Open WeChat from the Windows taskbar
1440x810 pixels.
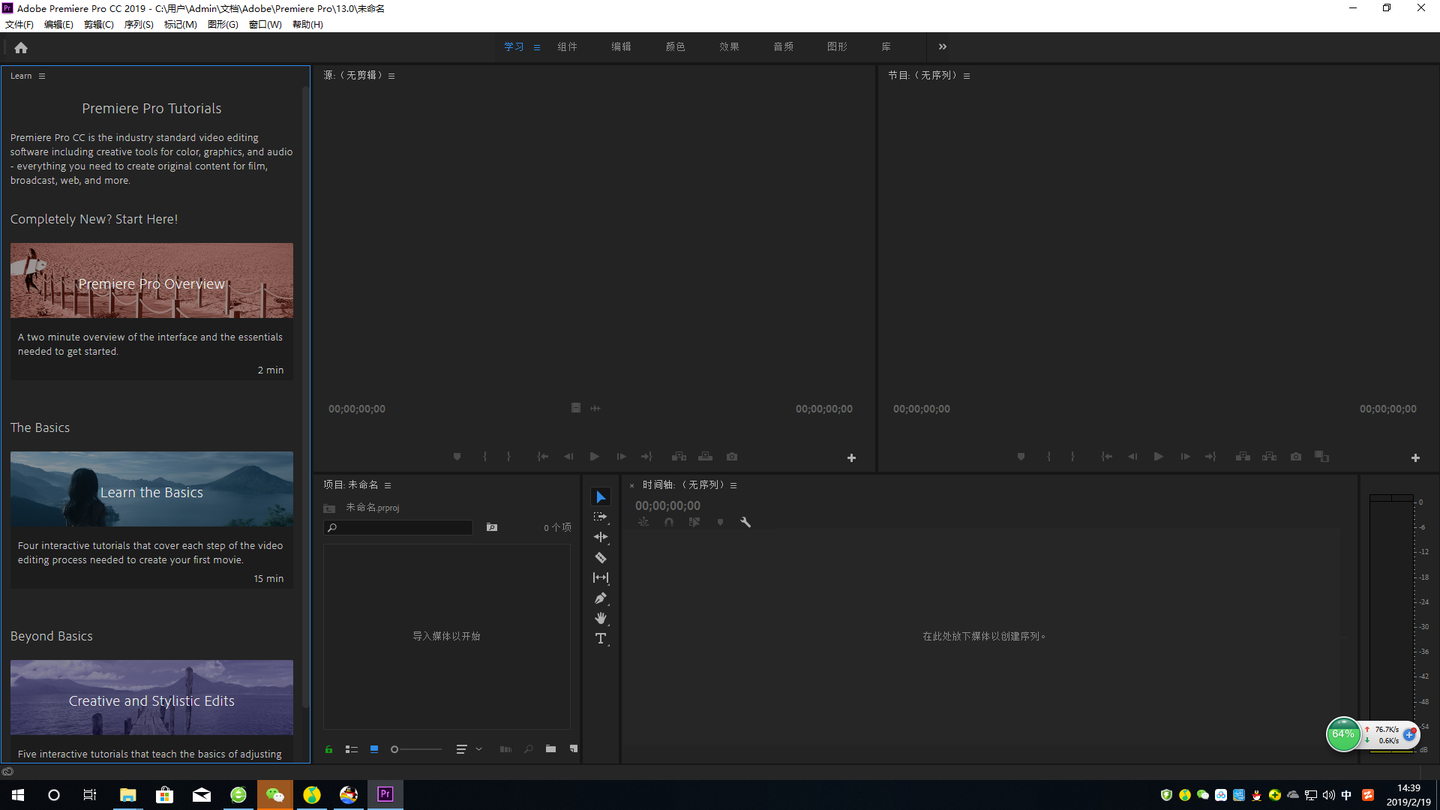click(275, 795)
